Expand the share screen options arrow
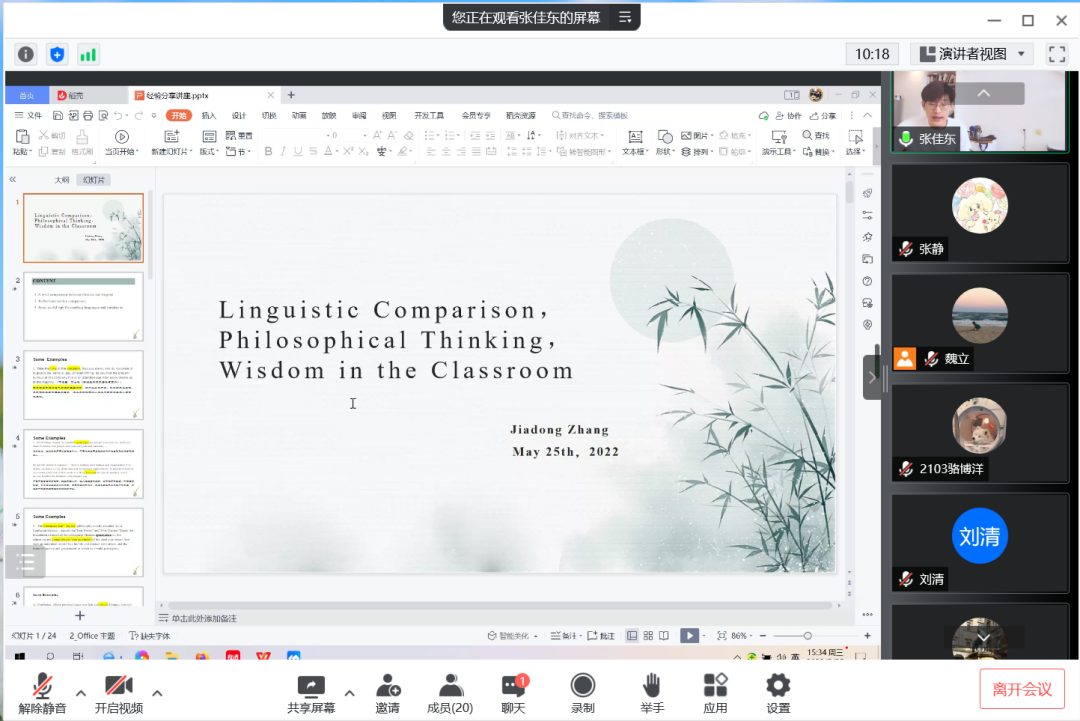The height and width of the screenshot is (721, 1080). 349,692
